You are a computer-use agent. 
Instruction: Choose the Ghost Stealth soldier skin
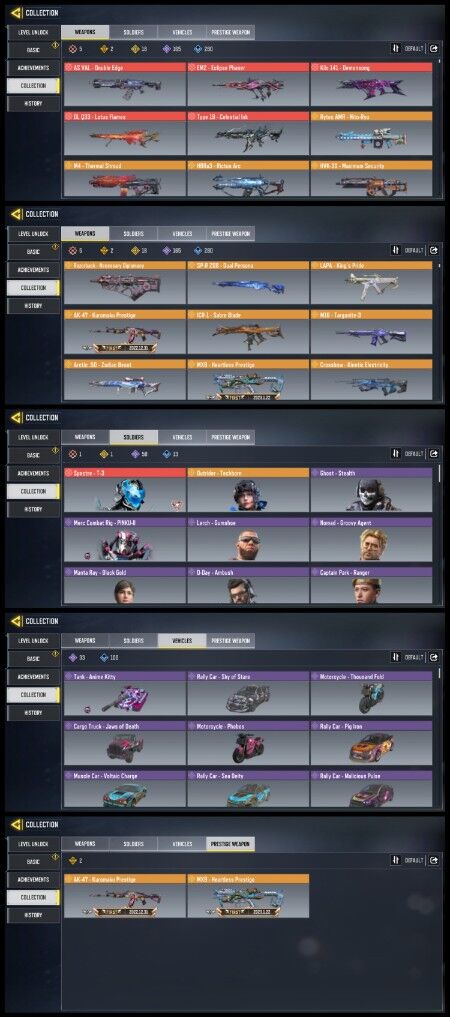click(x=371, y=490)
